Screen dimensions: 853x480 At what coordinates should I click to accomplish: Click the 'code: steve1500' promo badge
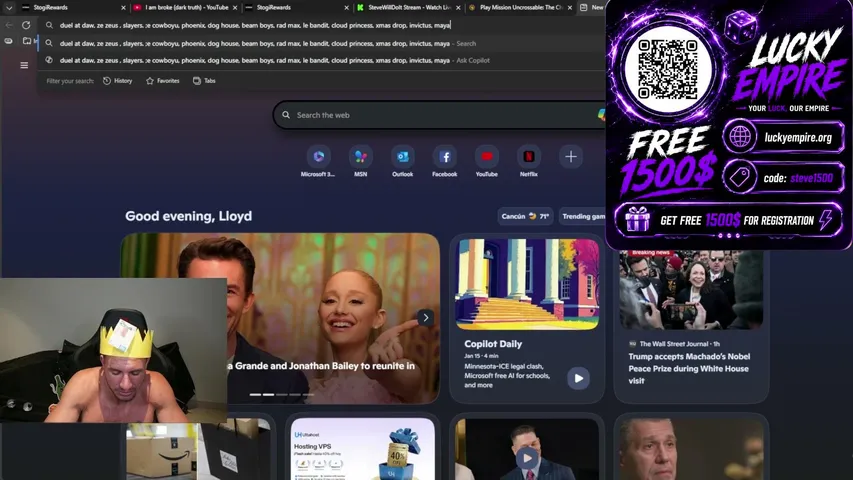[784, 178]
